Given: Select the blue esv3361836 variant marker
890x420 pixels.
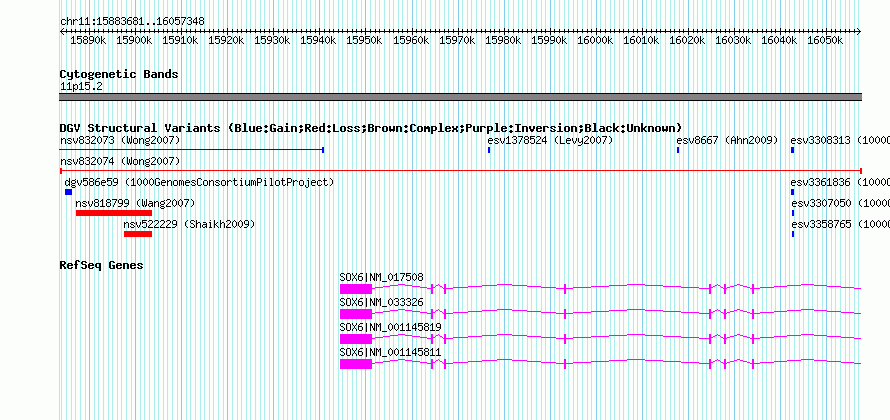Looking at the screenshot, I should 792,192.
